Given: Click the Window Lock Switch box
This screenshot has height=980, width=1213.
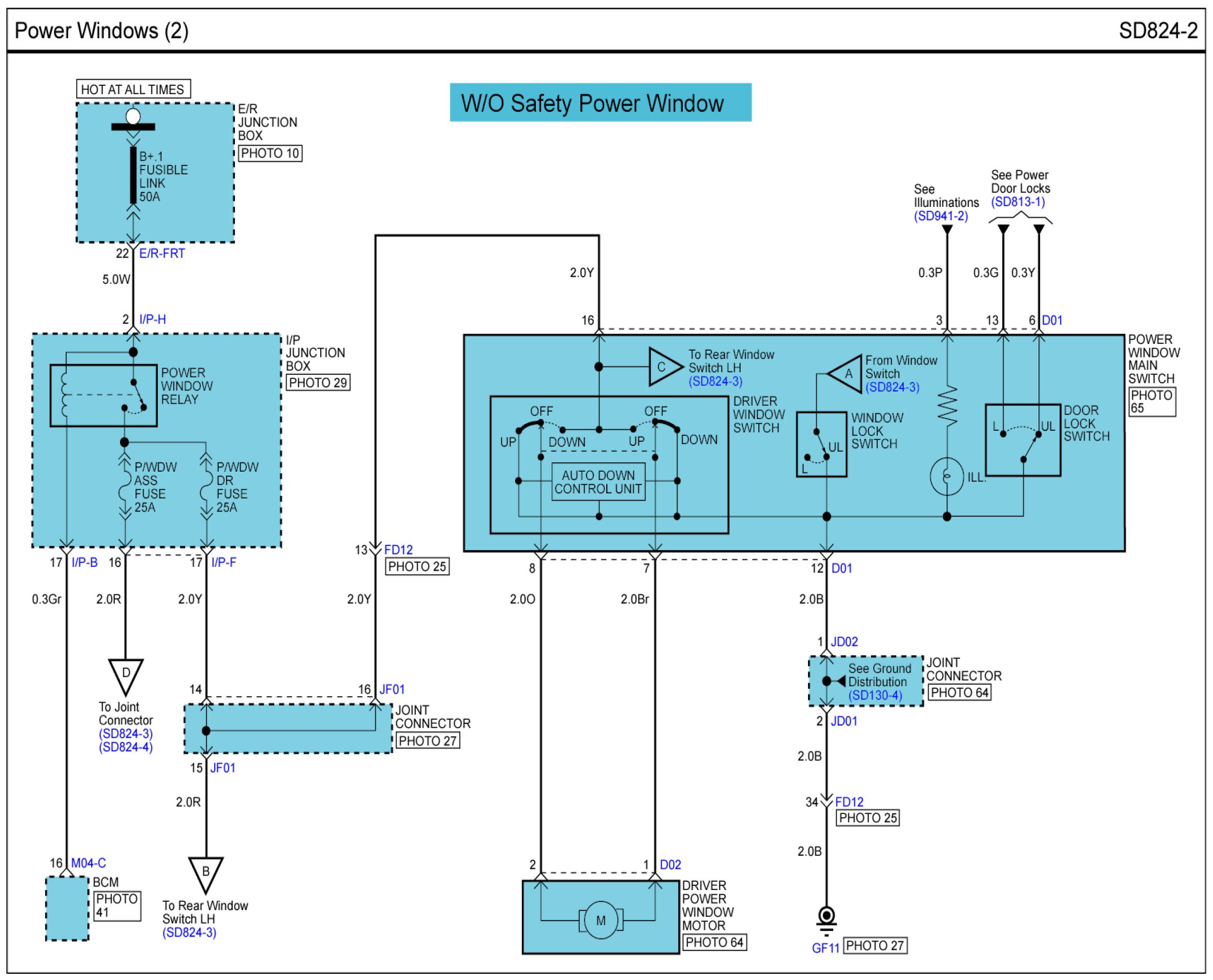Looking at the screenshot, I should 821,444.
